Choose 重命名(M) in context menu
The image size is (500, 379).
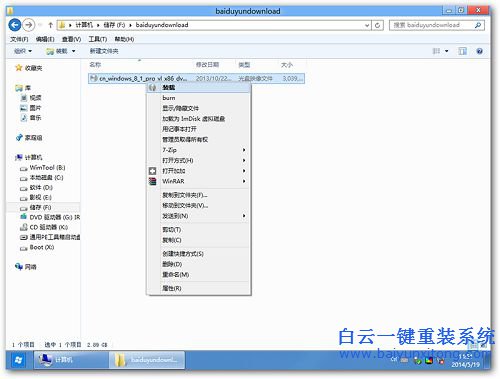tap(199, 274)
